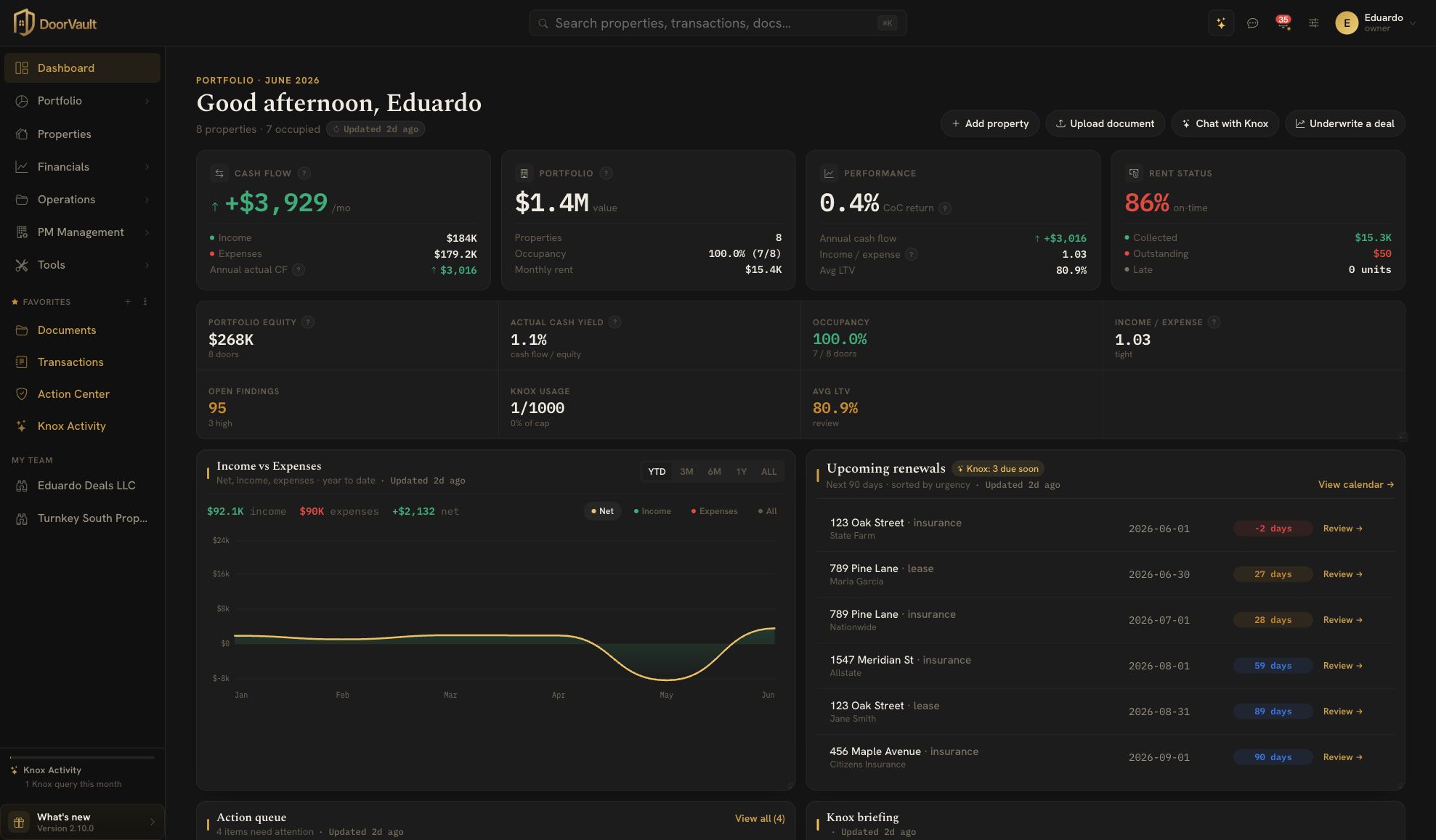
Task: Click the Cash Flow help question mark
Action: pos(304,174)
